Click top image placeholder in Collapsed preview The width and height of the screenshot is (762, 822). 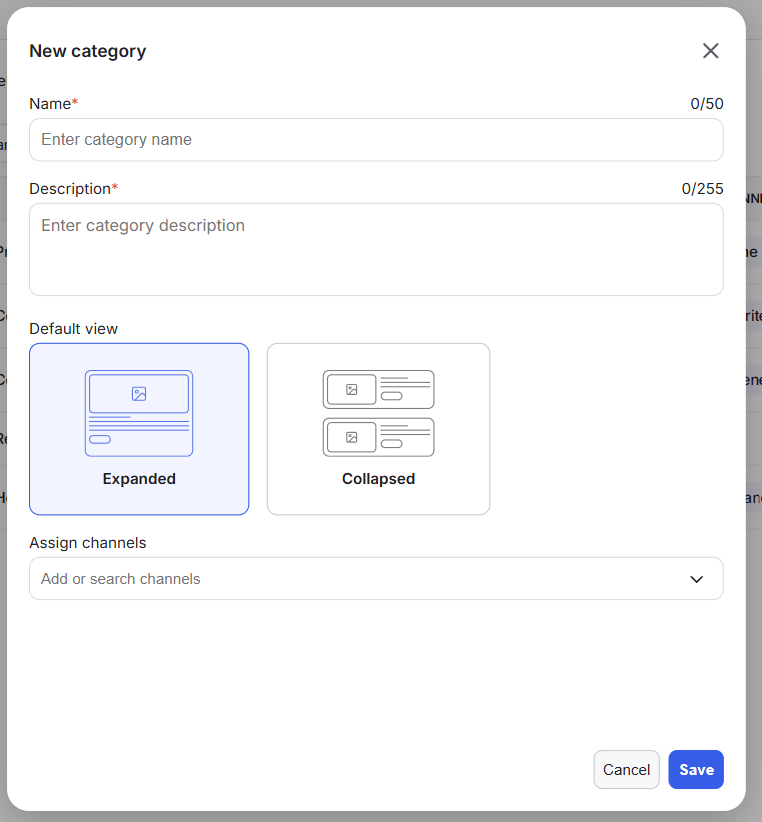click(x=351, y=390)
